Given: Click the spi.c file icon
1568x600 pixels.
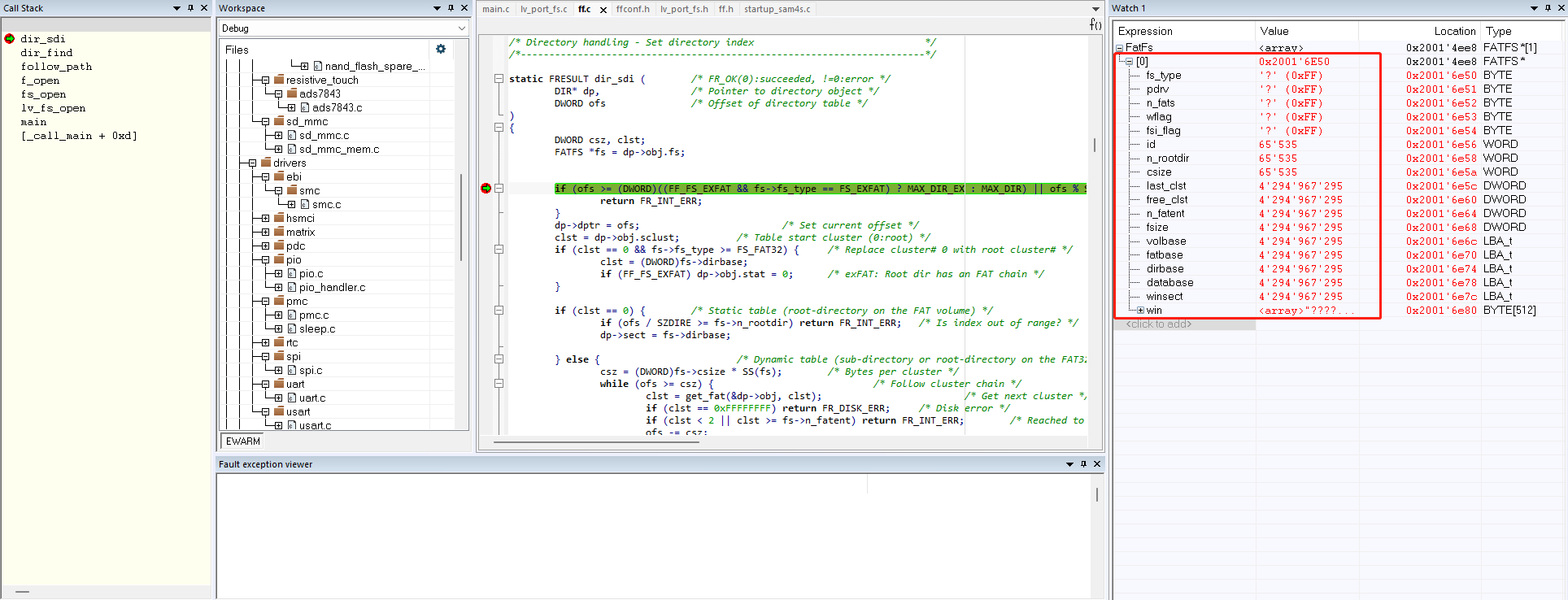Looking at the screenshot, I should click(x=292, y=370).
